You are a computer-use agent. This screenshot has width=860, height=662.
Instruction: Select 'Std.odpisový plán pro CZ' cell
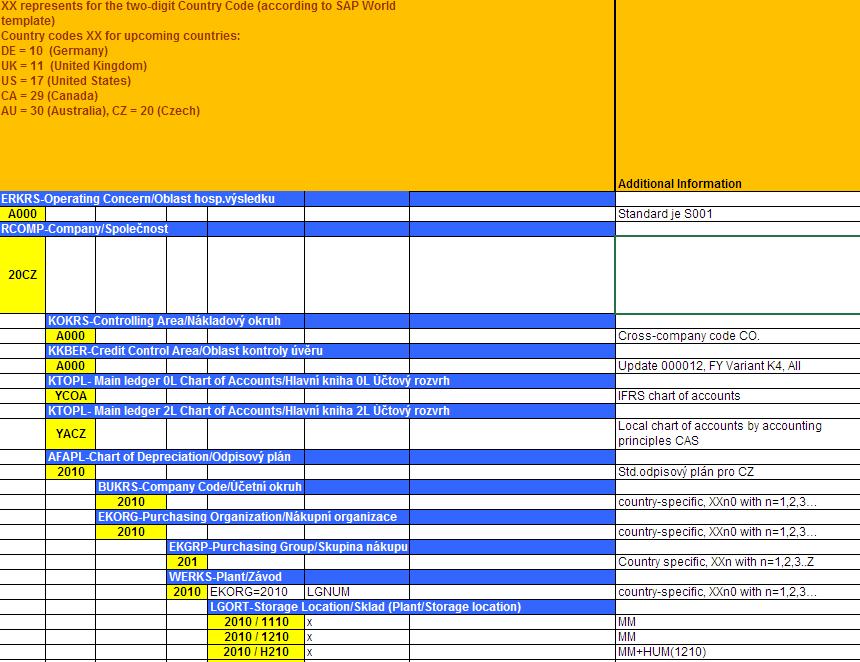pyautogui.click(x=737, y=472)
